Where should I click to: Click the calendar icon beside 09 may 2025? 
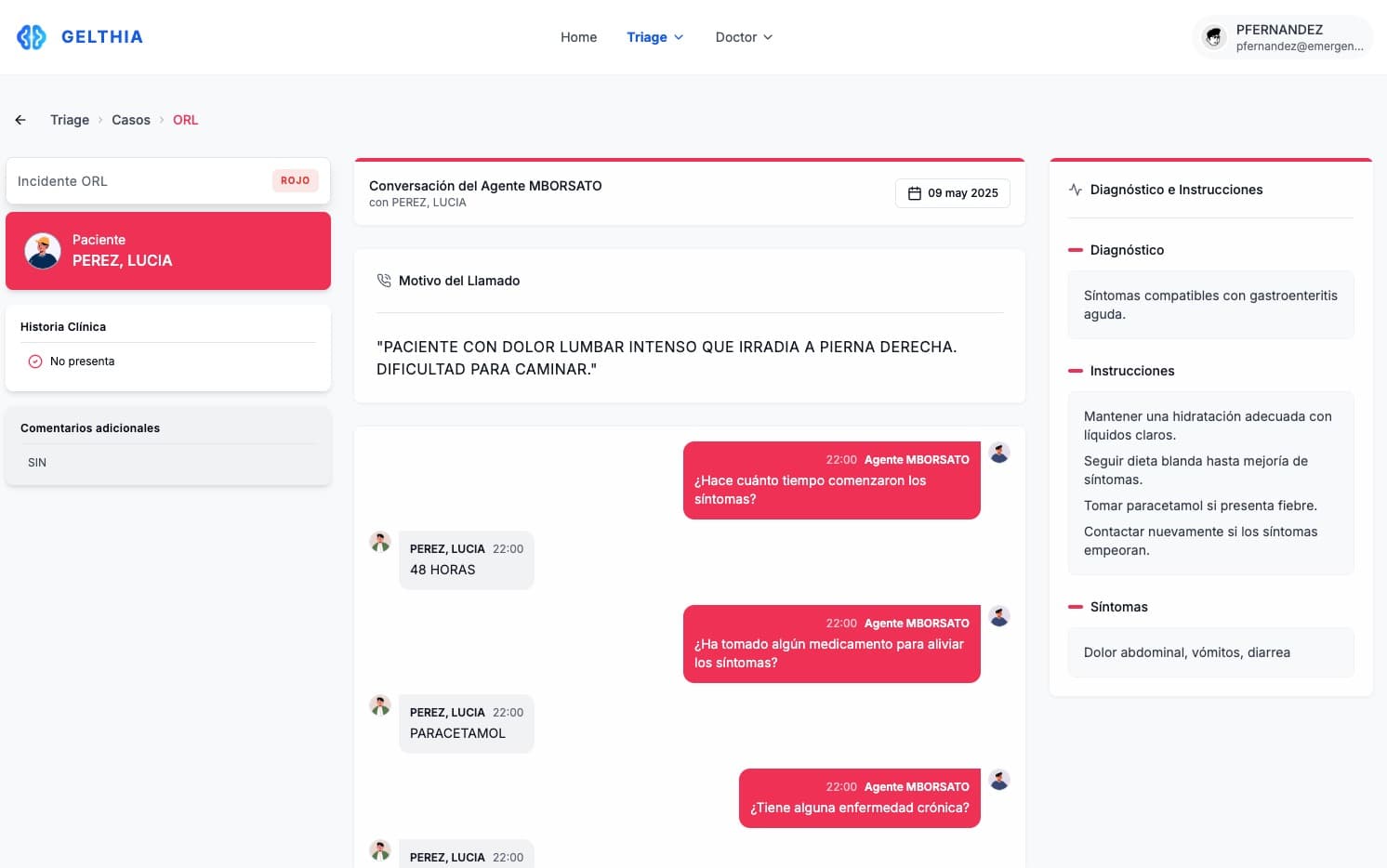tap(915, 193)
